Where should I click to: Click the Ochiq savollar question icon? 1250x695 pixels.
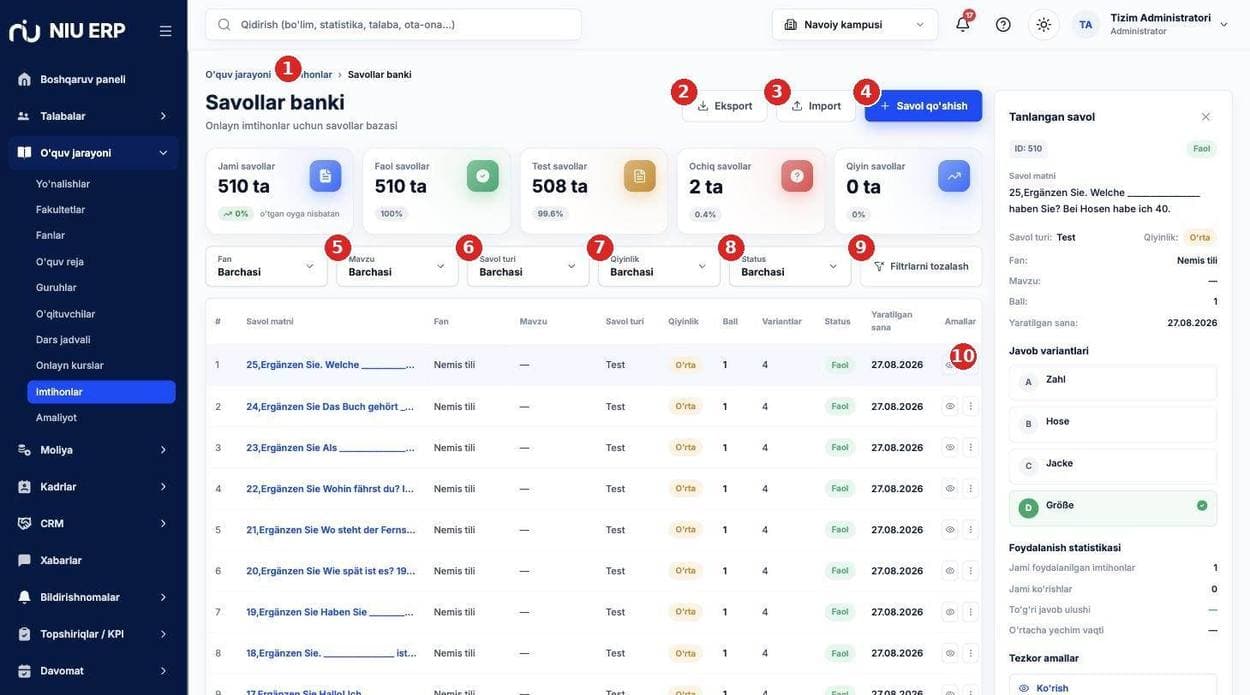tap(797, 176)
